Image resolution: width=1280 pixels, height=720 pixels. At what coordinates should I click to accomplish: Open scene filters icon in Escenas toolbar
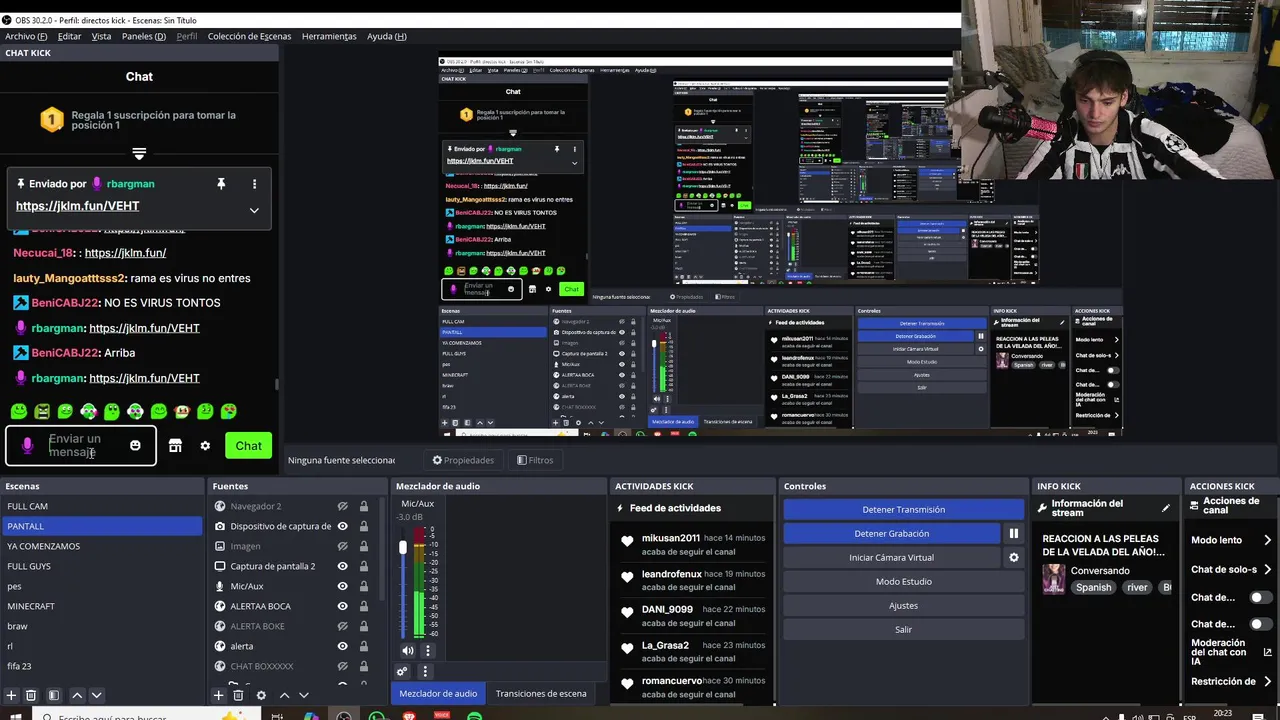[x=54, y=695]
